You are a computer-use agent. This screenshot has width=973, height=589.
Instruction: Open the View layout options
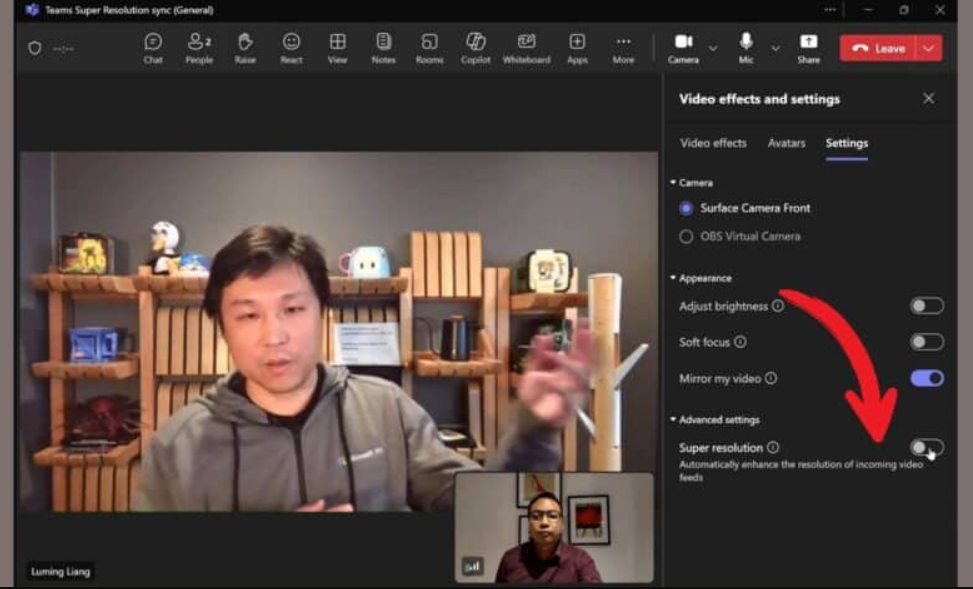click(338, 48)
